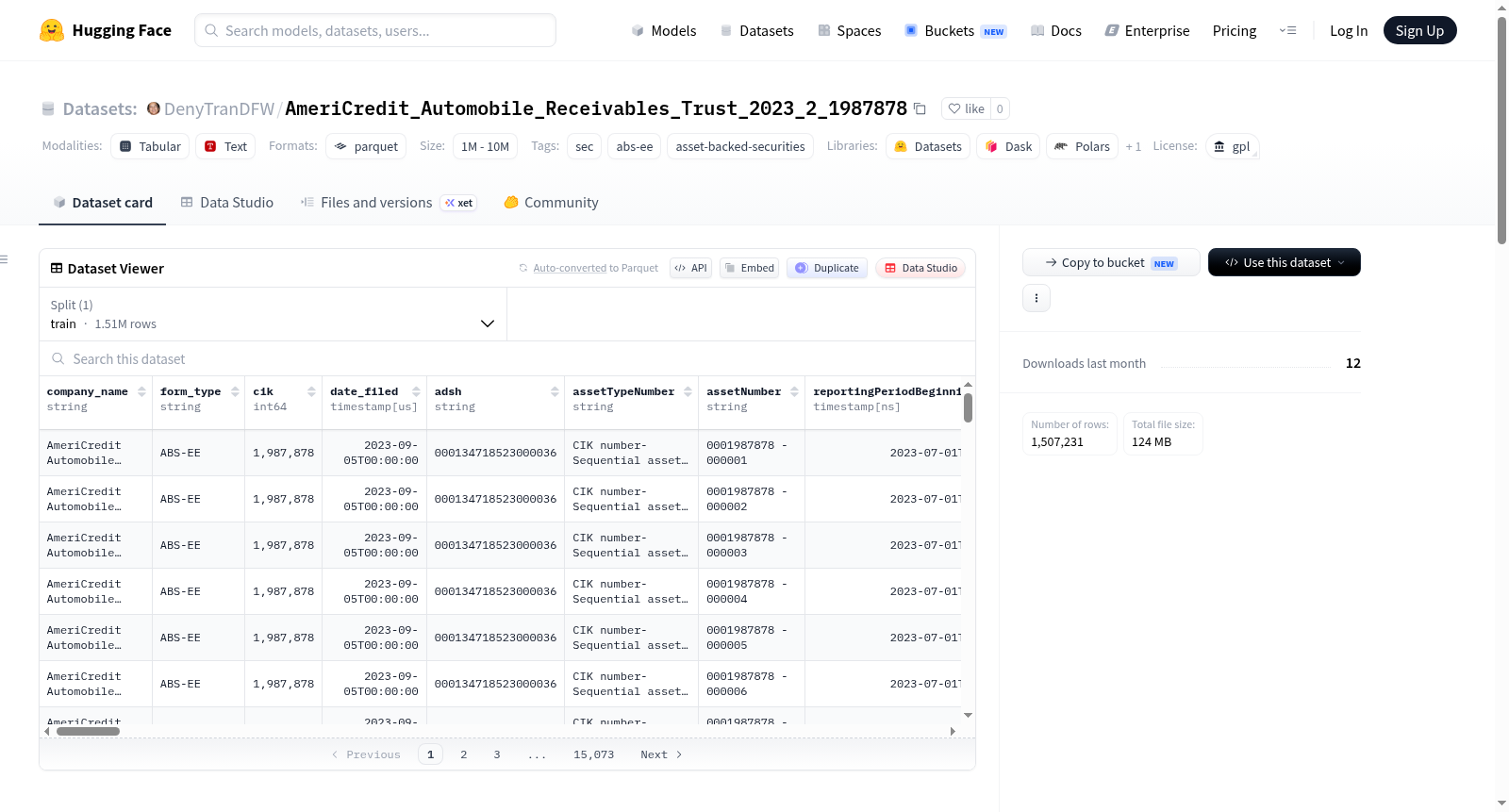The height and width of the screenshot is (812, 1509).
Task: Open Spaces in the top navigation
Action: [x=849, y=30]
